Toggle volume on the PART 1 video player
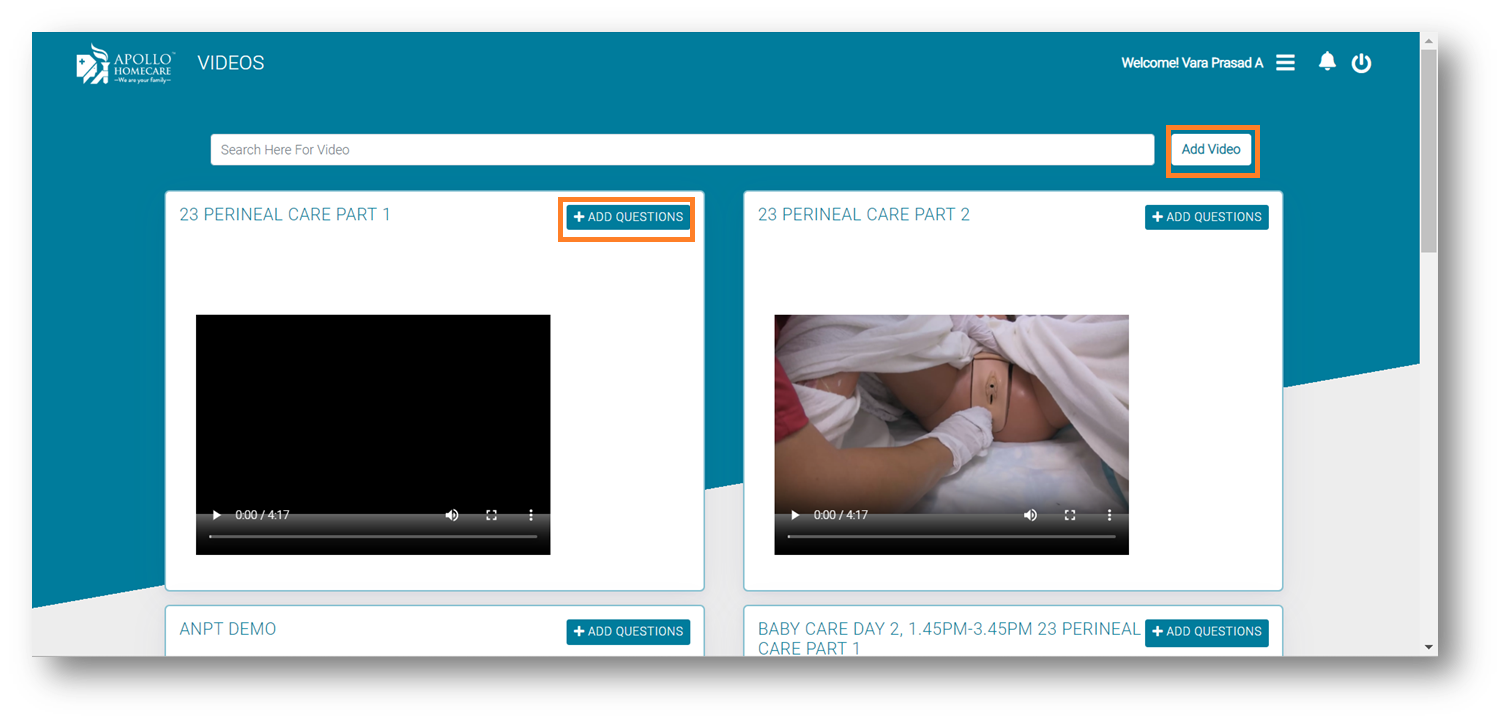1503x722 pixels. pyautogui.click(x=452, y=514)
